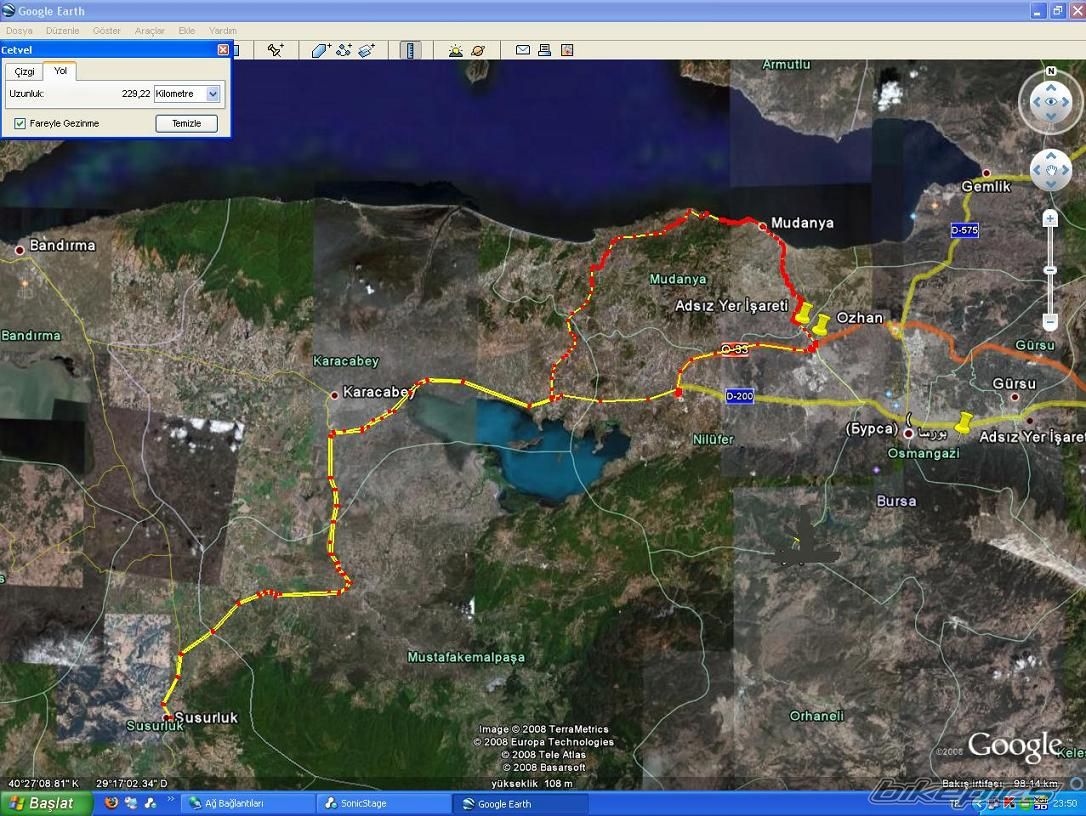This screenshot has width=1086, height=816.
Task: Click the Bandırma city marker
Action: [19, 250]
